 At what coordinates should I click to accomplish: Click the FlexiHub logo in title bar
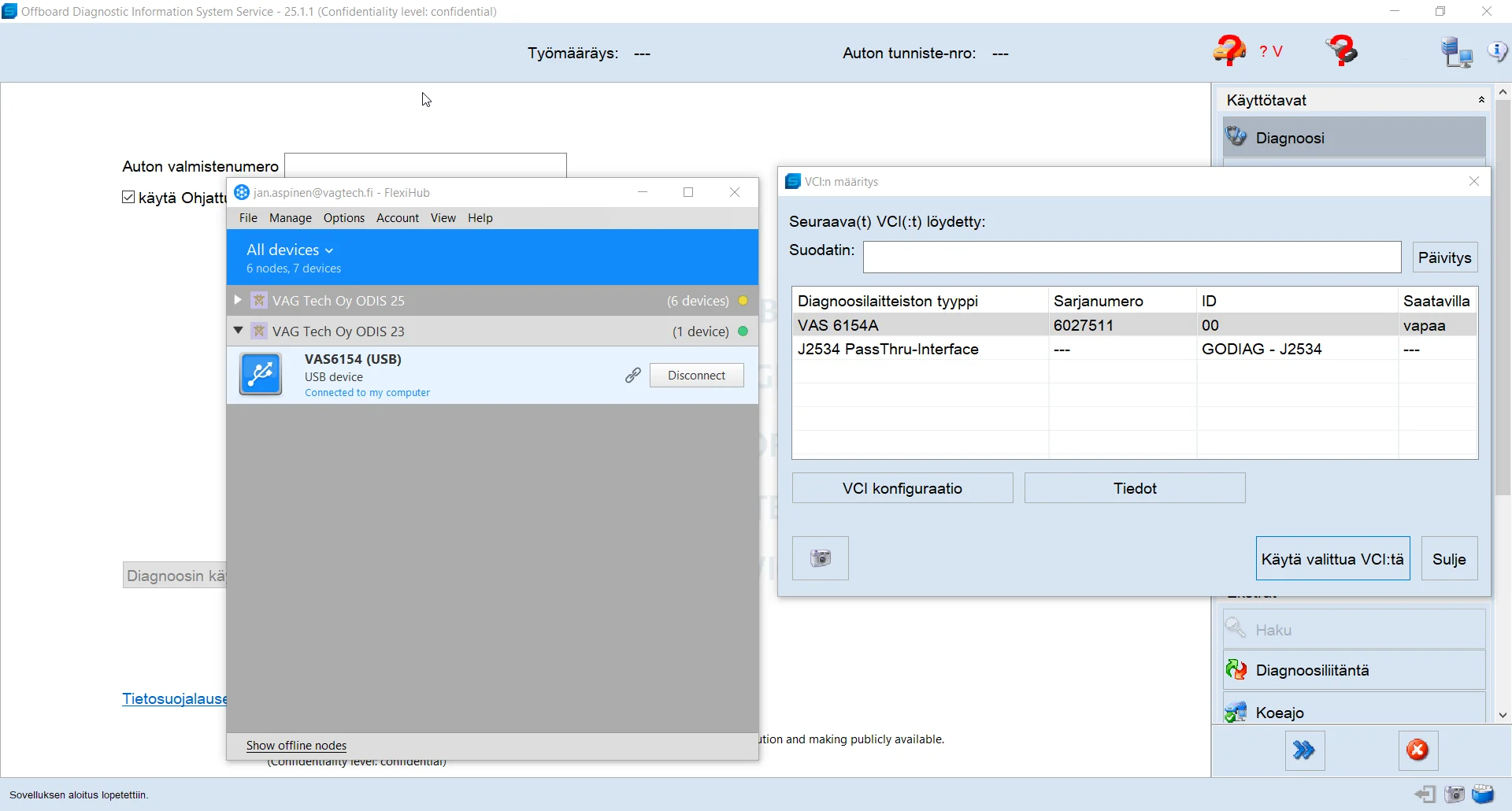pos(242,192)
